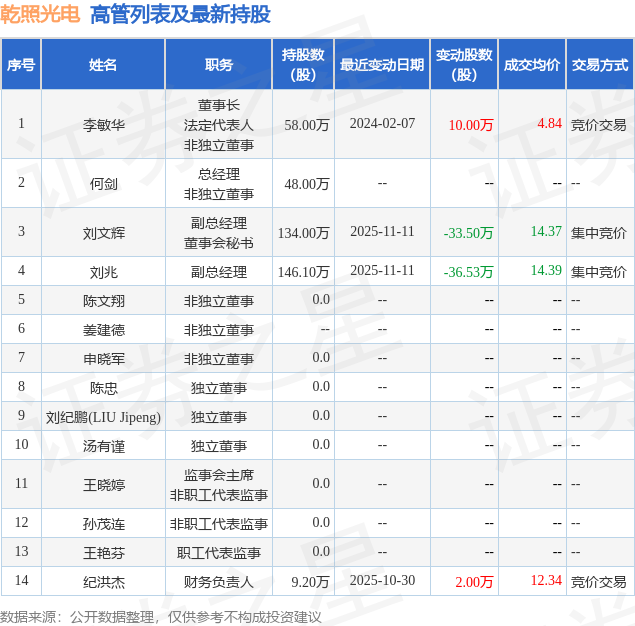
Task: Select the name 刘兆
Action: 104,272
